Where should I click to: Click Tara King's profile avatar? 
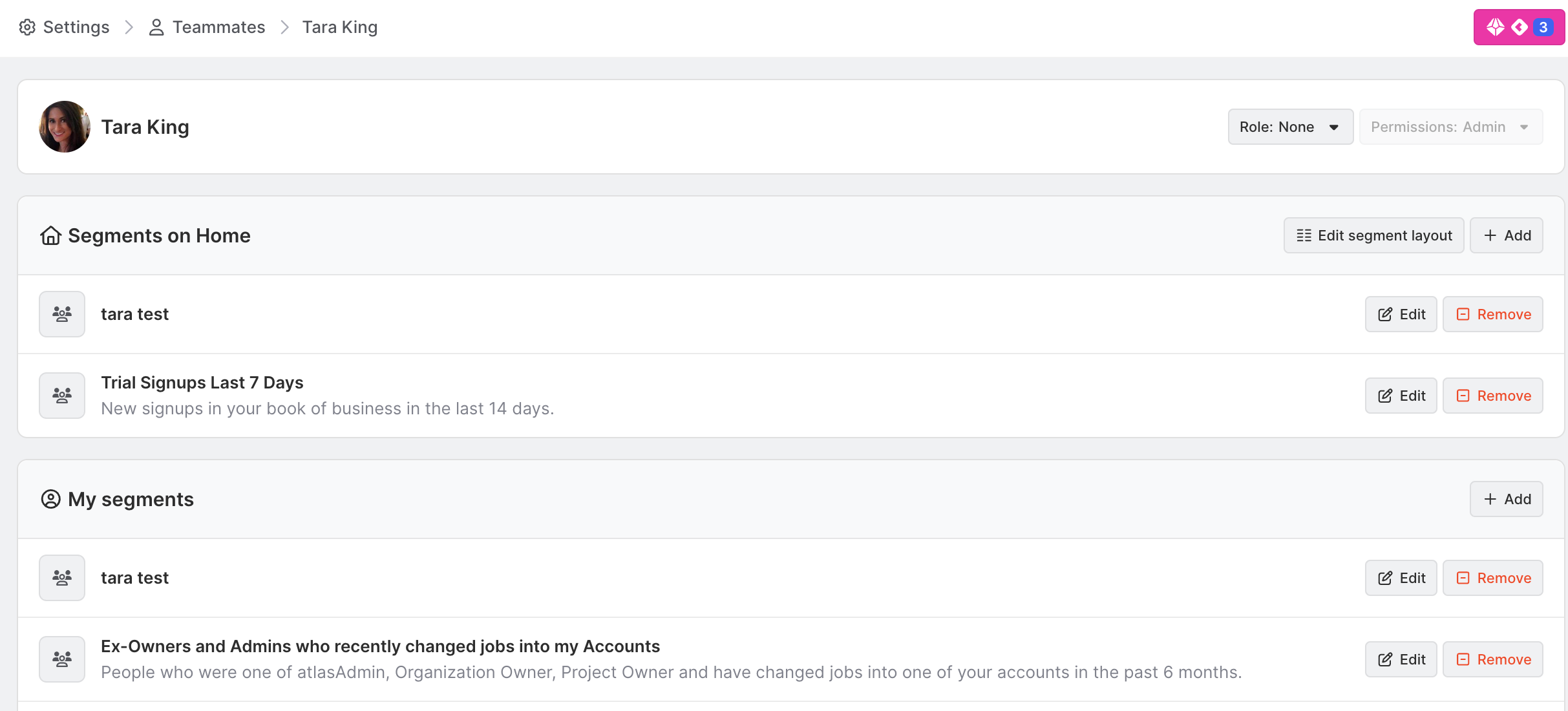click(x=65, y=127)
